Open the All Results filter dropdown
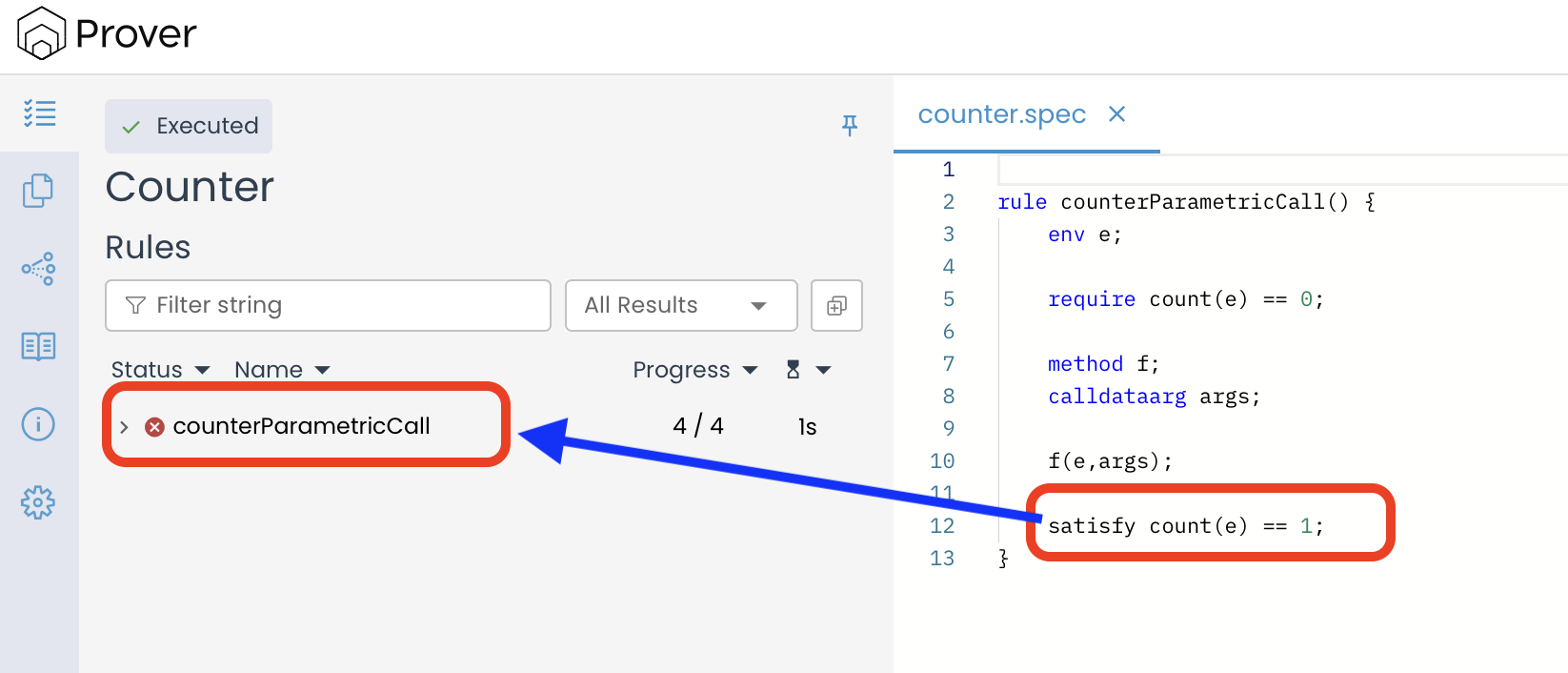Screen dimensions: 1568x673 680,306
